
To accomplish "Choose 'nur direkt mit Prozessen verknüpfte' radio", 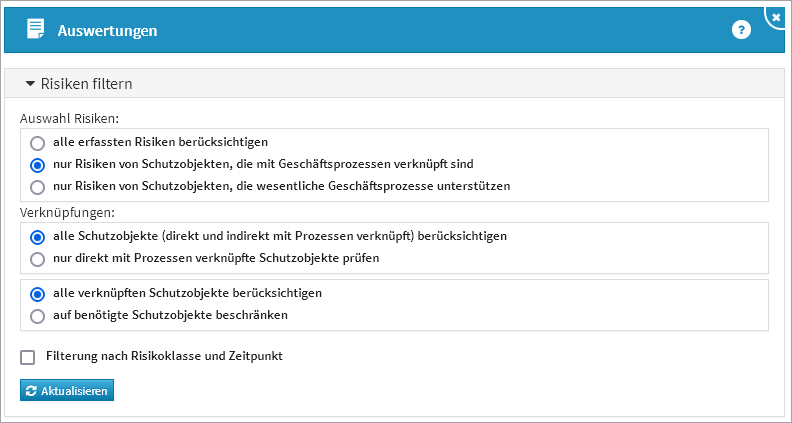I will coord(38,259).
